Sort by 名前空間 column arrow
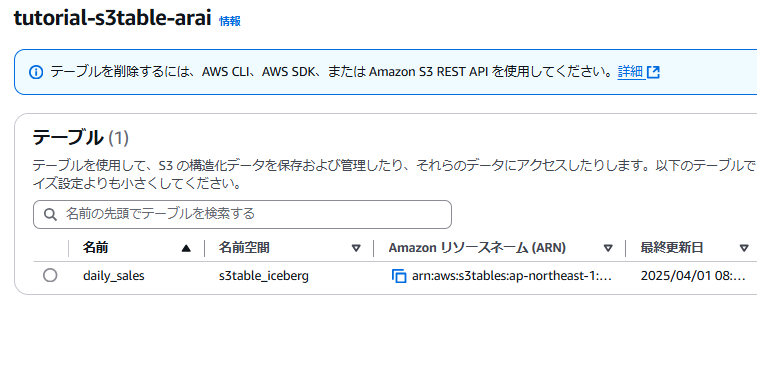The height and width of the screenshot is (368, 757). pos(356,249)
